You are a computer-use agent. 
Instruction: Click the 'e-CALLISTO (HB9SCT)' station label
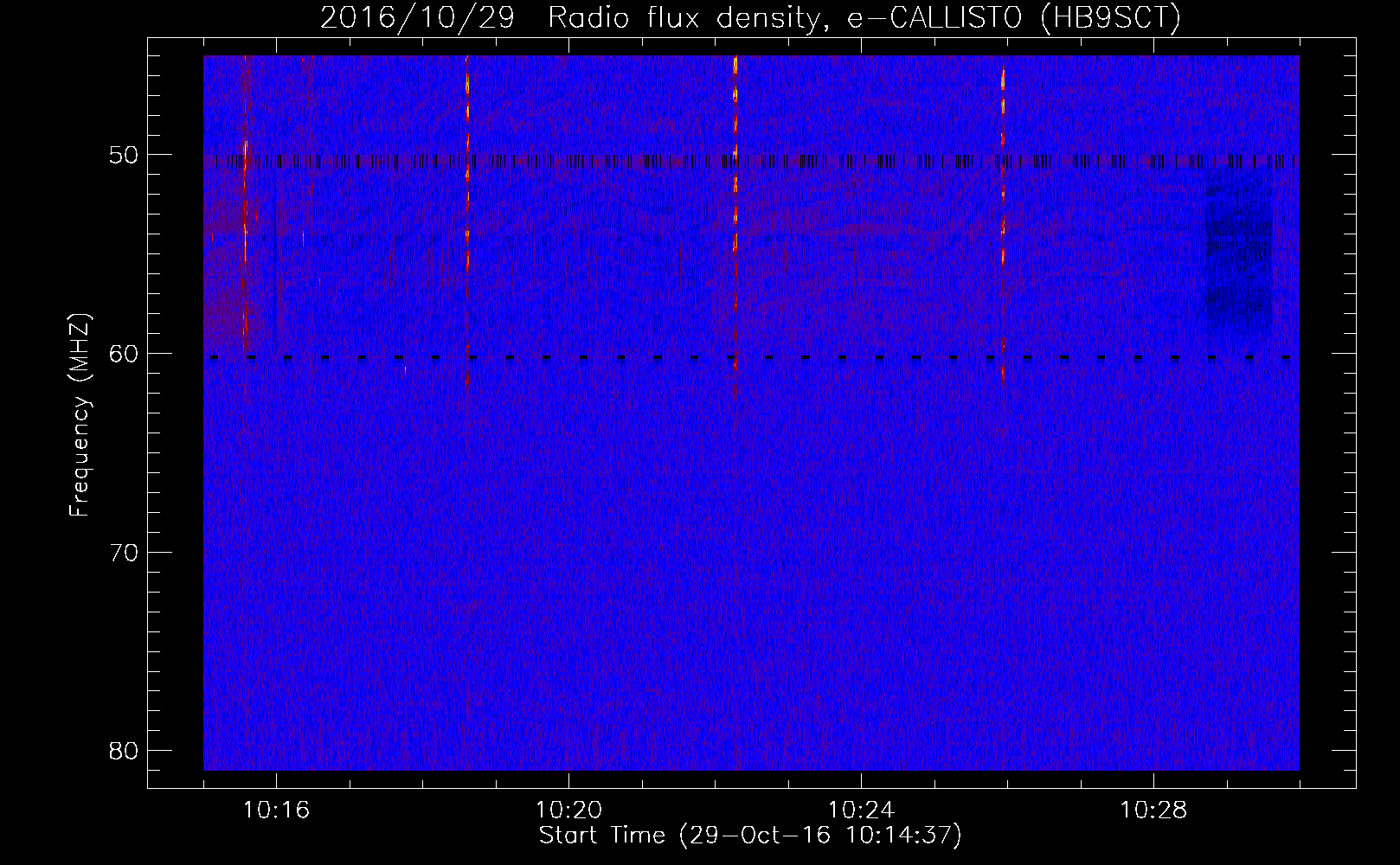1013,17
